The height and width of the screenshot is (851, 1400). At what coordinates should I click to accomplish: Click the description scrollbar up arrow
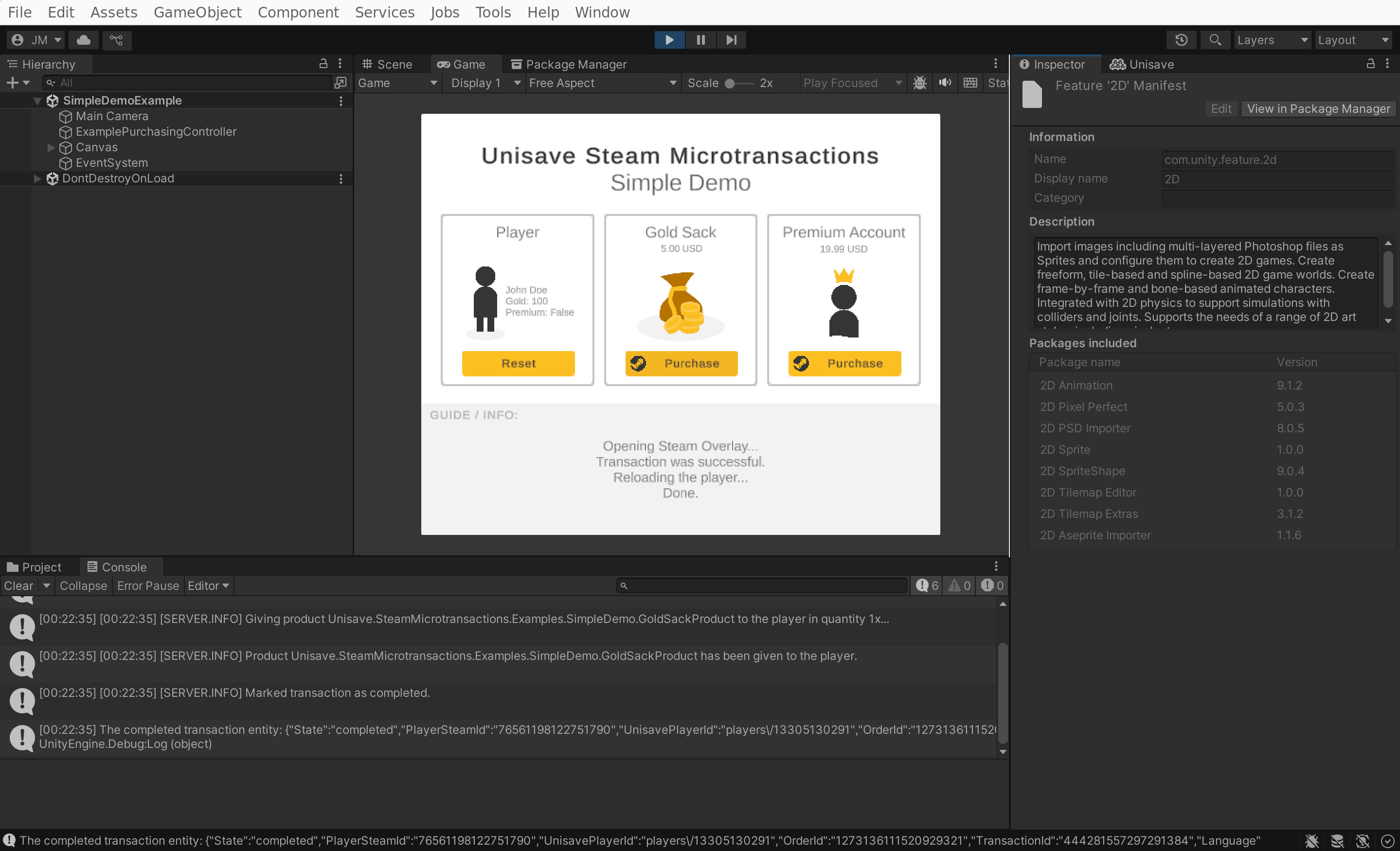pyautogui.click(x=1388, y=243)
